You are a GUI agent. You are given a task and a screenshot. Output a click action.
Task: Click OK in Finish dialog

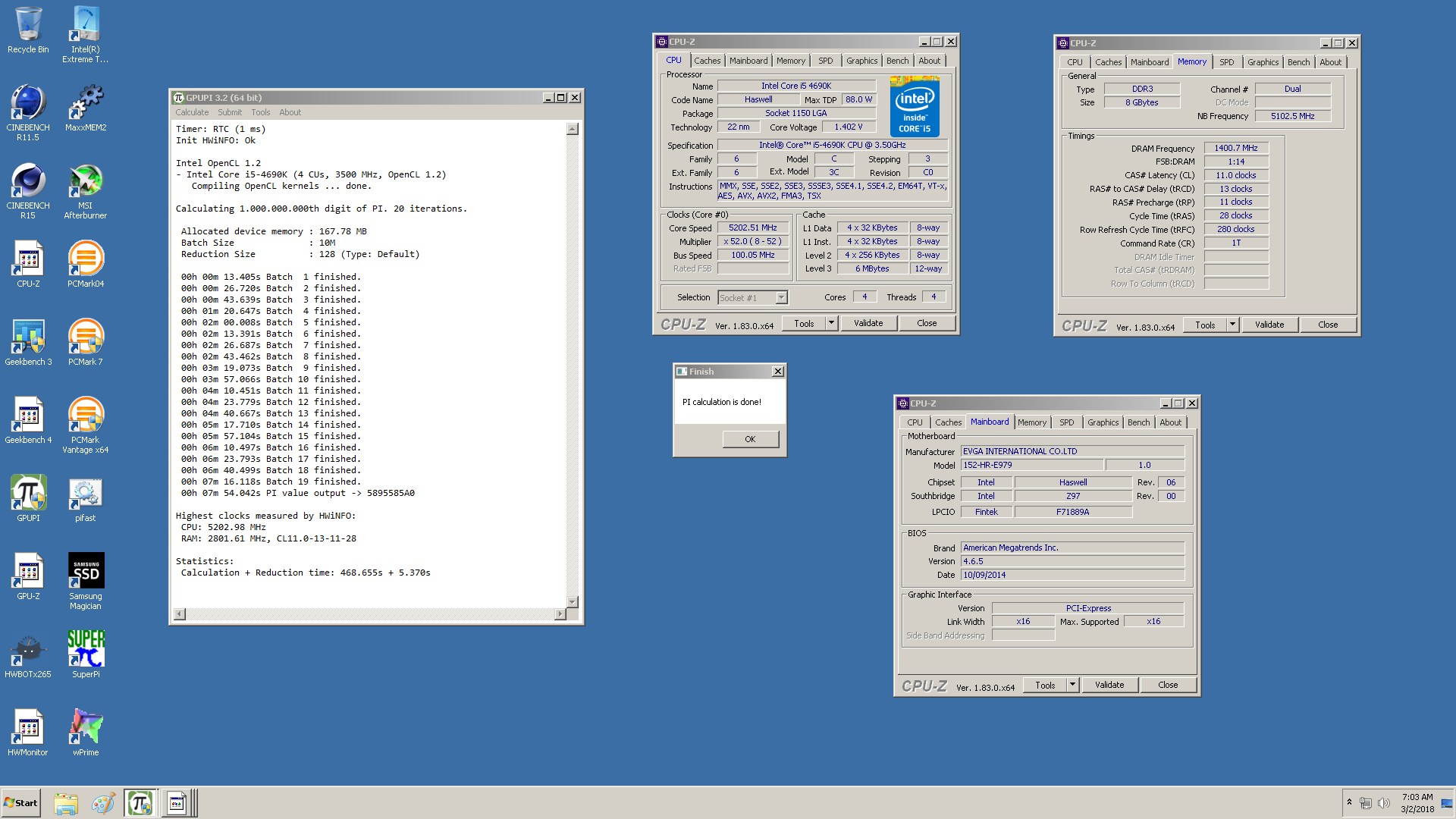(750, 439)
